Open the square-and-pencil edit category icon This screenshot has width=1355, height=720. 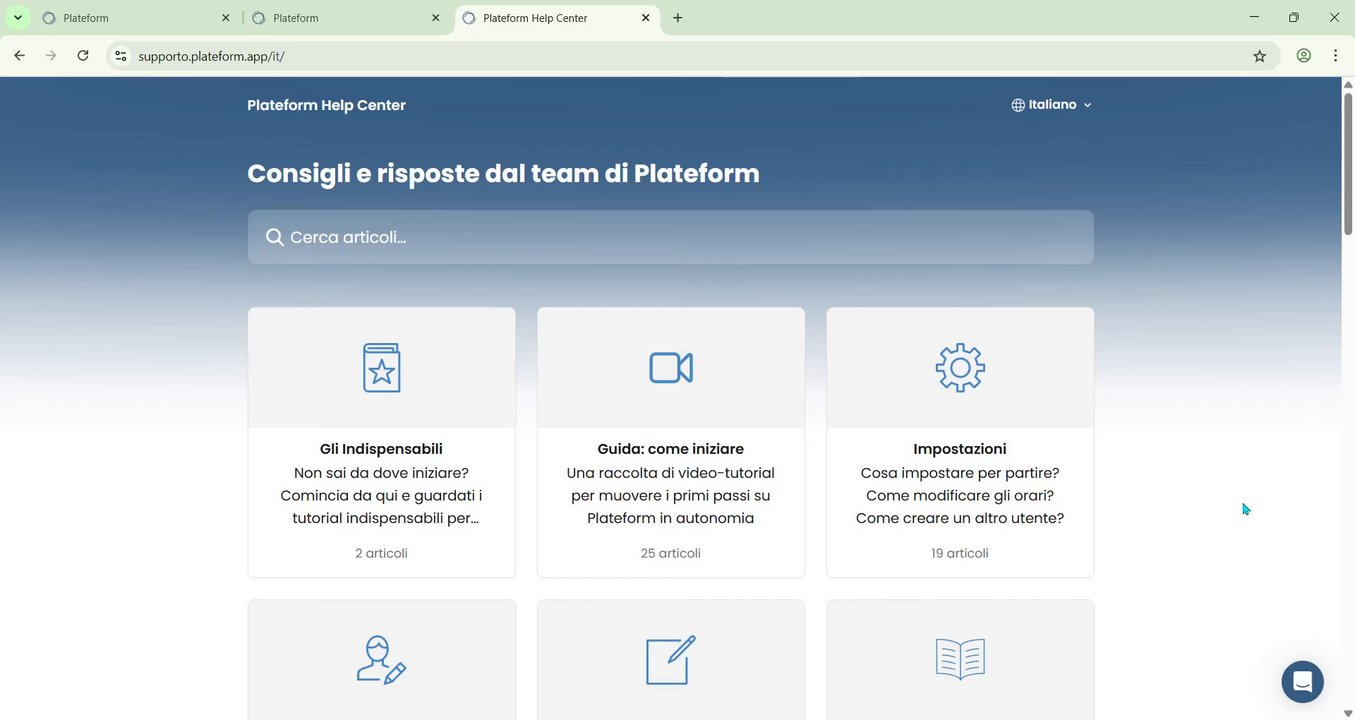[x=671, y=660]
